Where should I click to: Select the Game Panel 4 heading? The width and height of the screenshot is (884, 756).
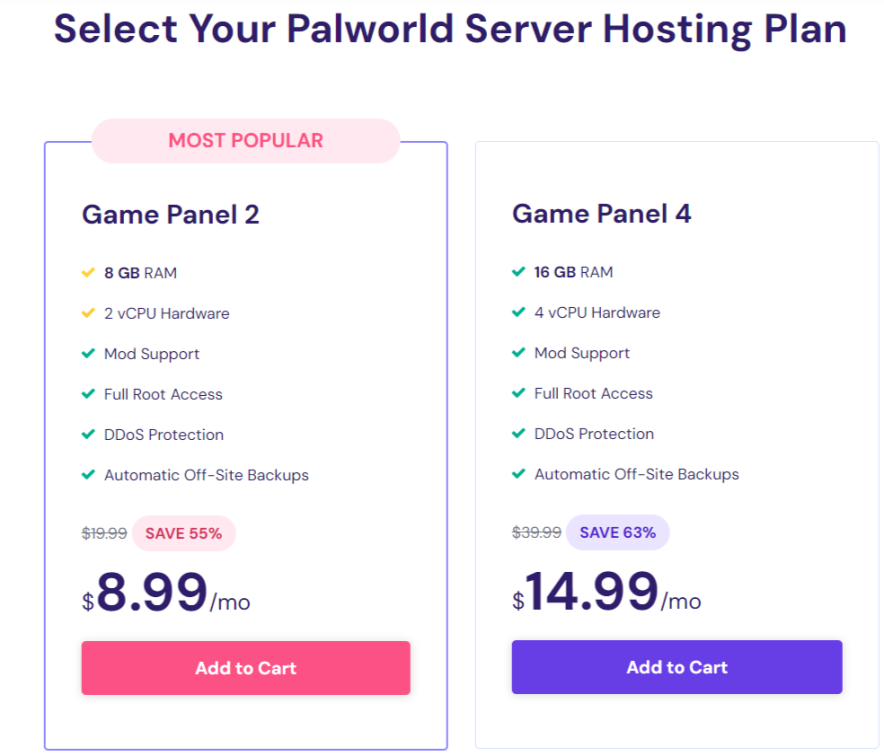602,214
